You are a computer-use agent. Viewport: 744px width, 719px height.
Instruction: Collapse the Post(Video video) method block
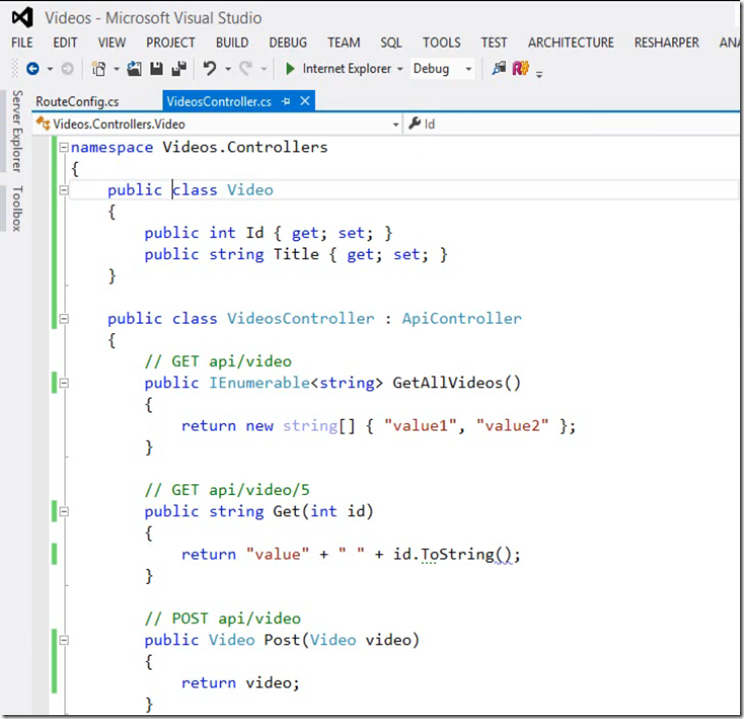[64, 640]
